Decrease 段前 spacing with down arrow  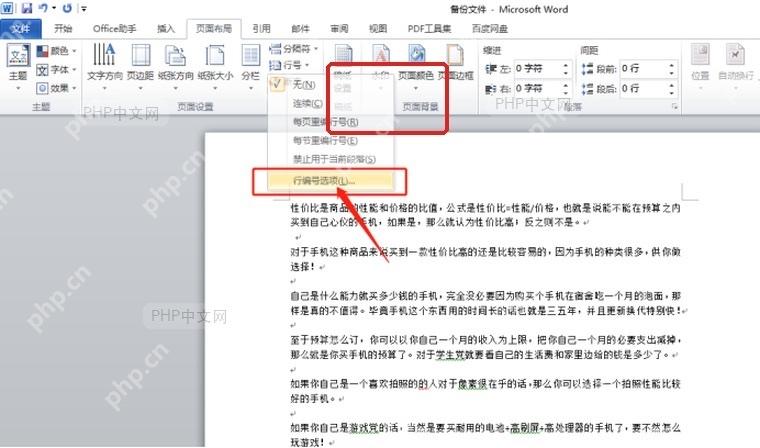pos(672,73)
